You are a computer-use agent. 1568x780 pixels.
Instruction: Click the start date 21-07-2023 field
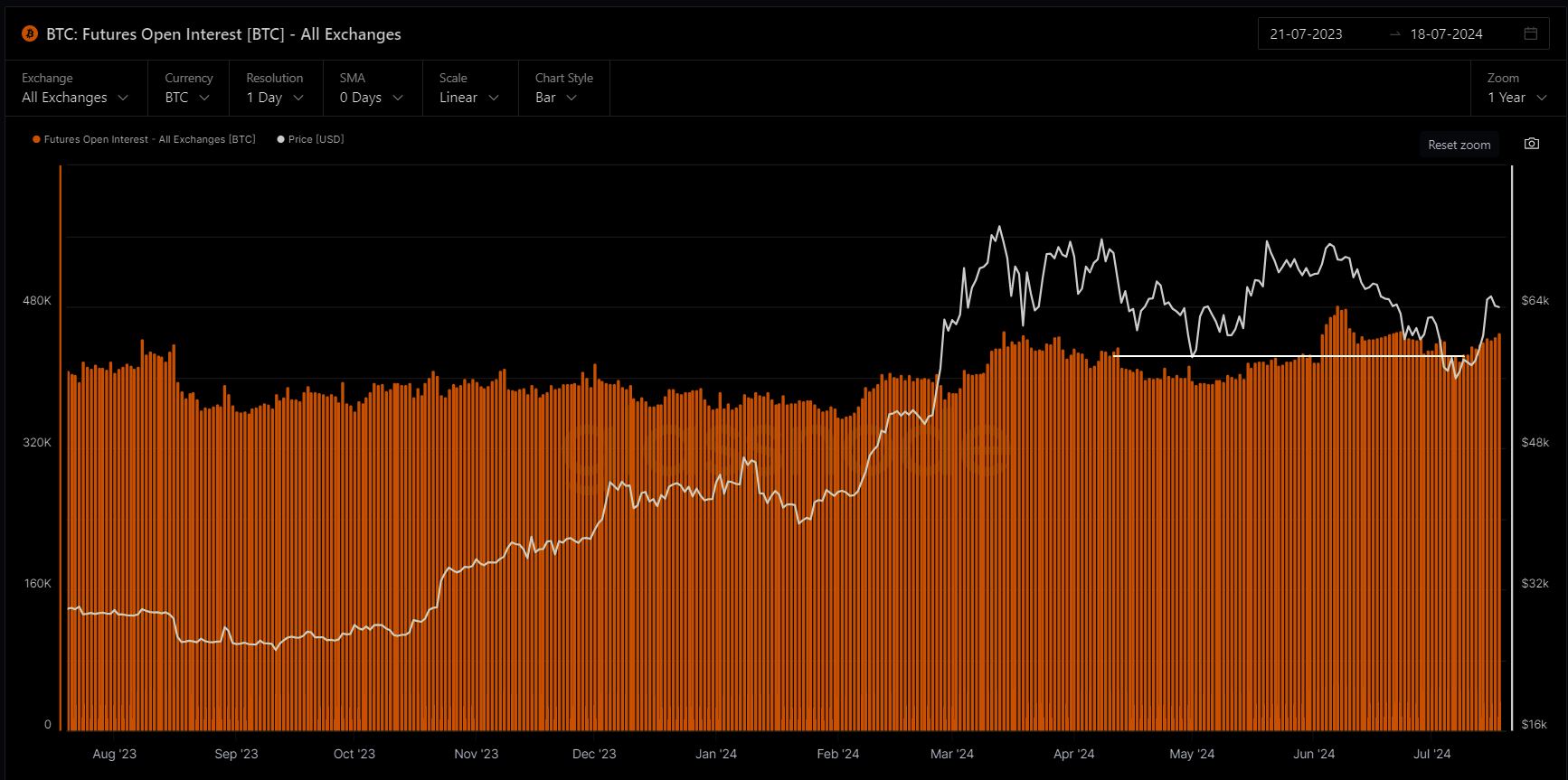coord(1306,34)
